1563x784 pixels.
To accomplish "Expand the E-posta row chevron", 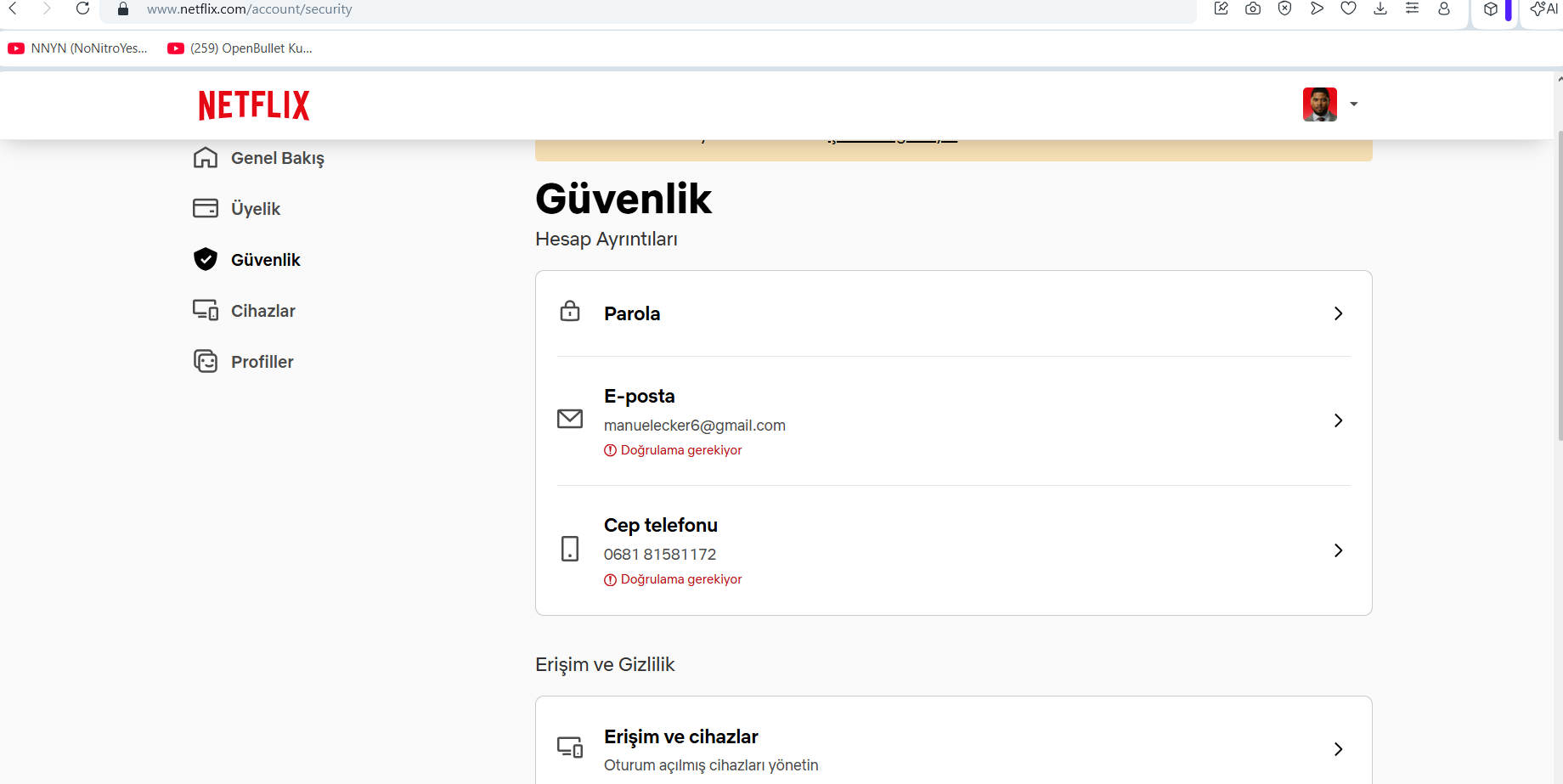I will coord(1338,420).
